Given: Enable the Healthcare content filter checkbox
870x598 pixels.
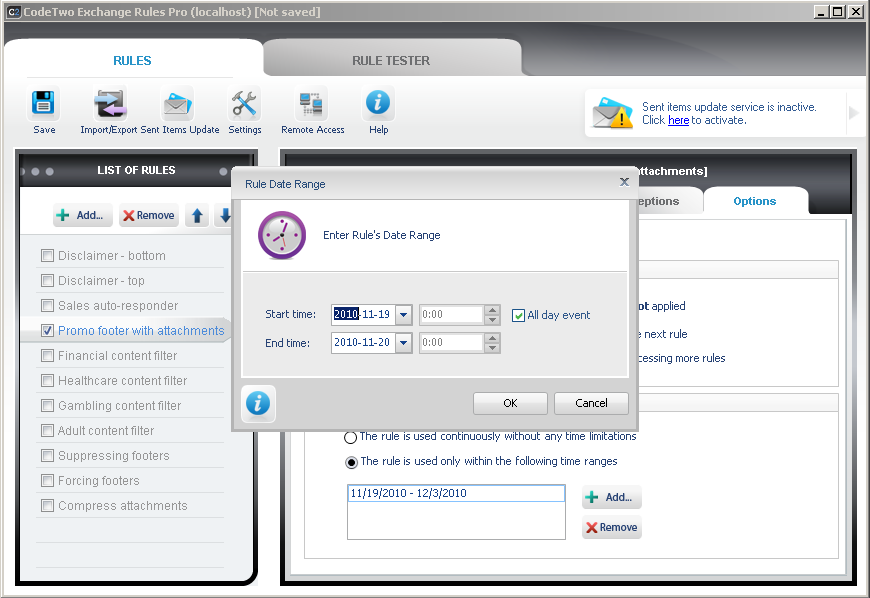Looking at the screenshot, I should (47, 381).
